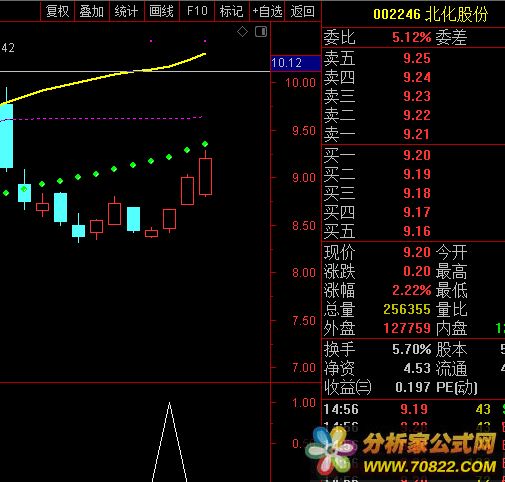Click 卖四 price 9.24

click(x=417, y=77)
